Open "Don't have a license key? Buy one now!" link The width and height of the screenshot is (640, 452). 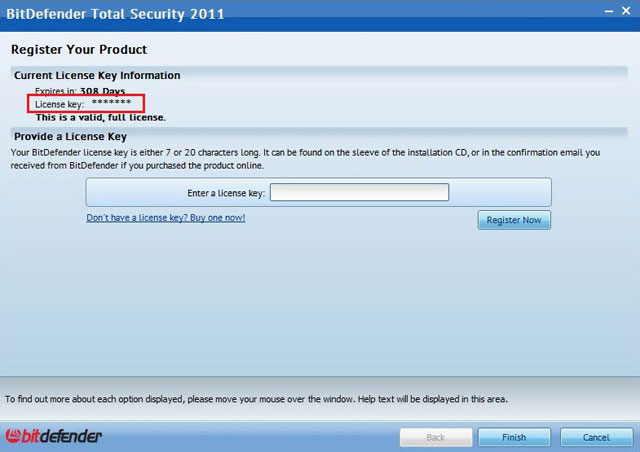pyautogui.click(x=166, y=218)
